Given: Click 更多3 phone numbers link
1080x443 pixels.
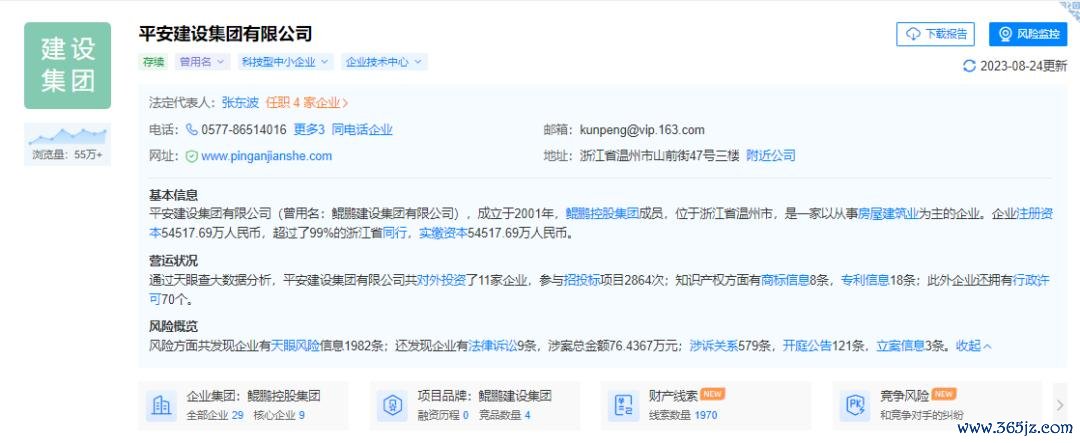Looking at the screenshot, I should 309,130.
